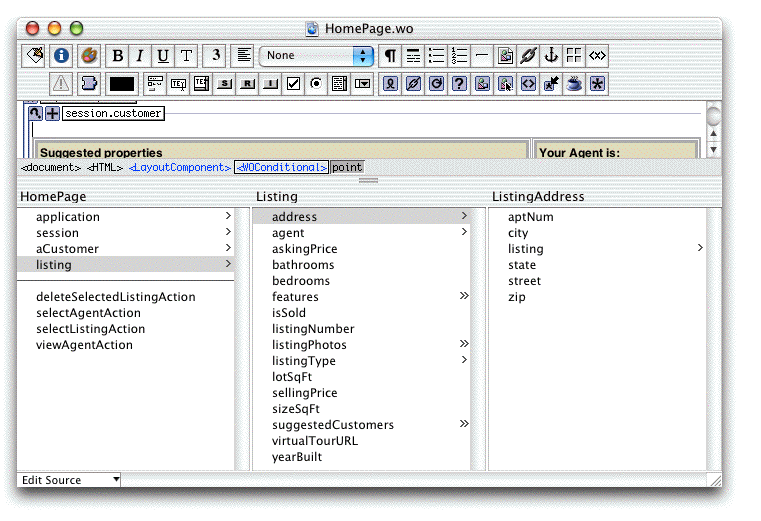Expand the features relationship arrow
This screenshot has height=521, width=761.
tap(464, 297)
